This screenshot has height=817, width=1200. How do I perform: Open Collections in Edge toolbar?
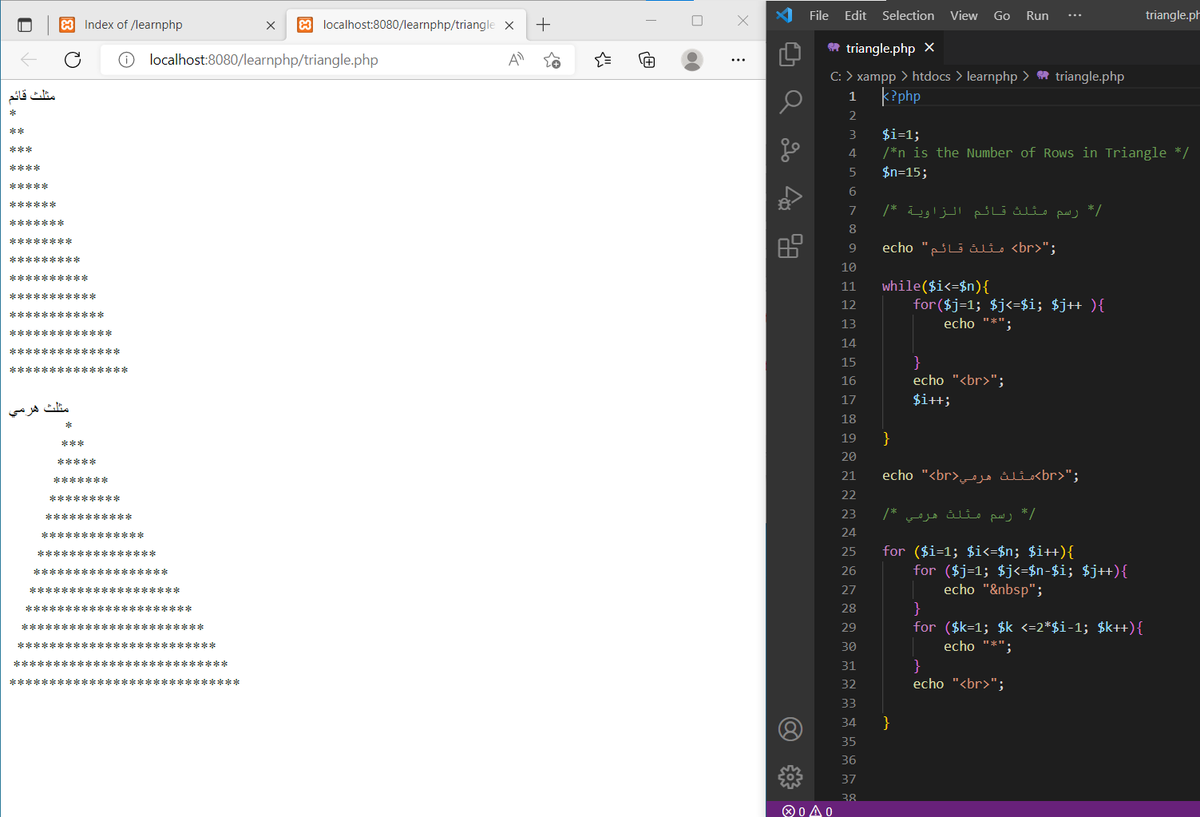[x=647, y=60]
